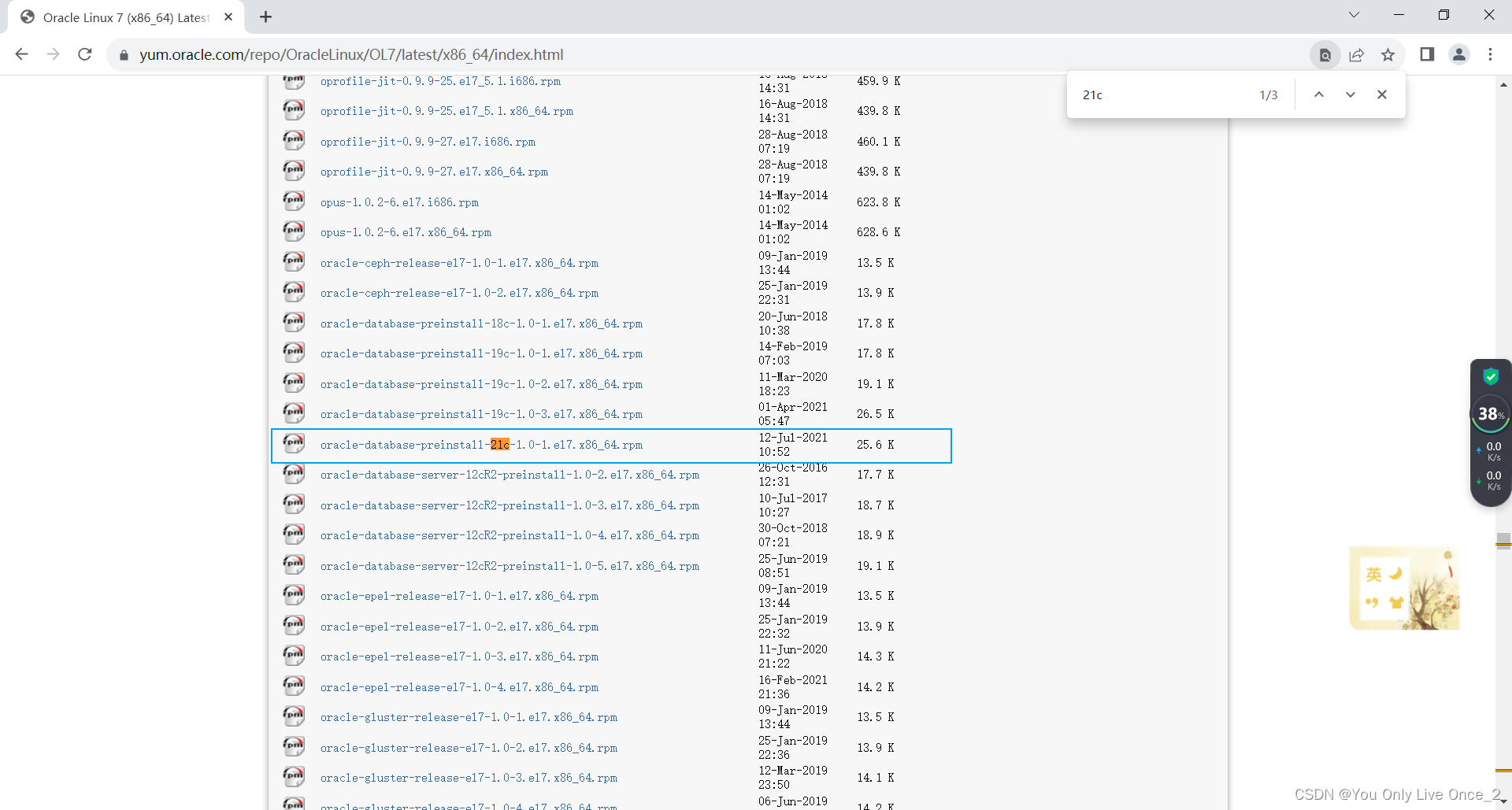Open the Chrome three-dot menu
Screen dimensions: 1512x810
point(1490,54)
